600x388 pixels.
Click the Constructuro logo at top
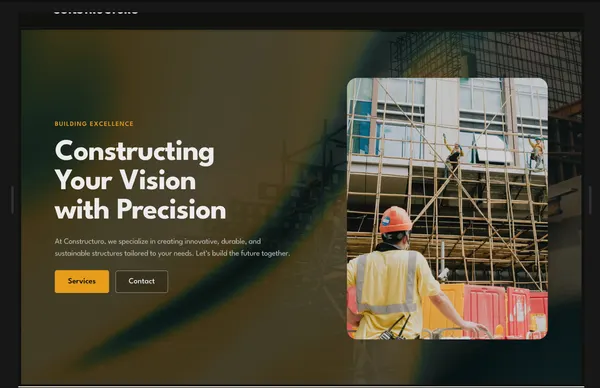click(96, 11)
